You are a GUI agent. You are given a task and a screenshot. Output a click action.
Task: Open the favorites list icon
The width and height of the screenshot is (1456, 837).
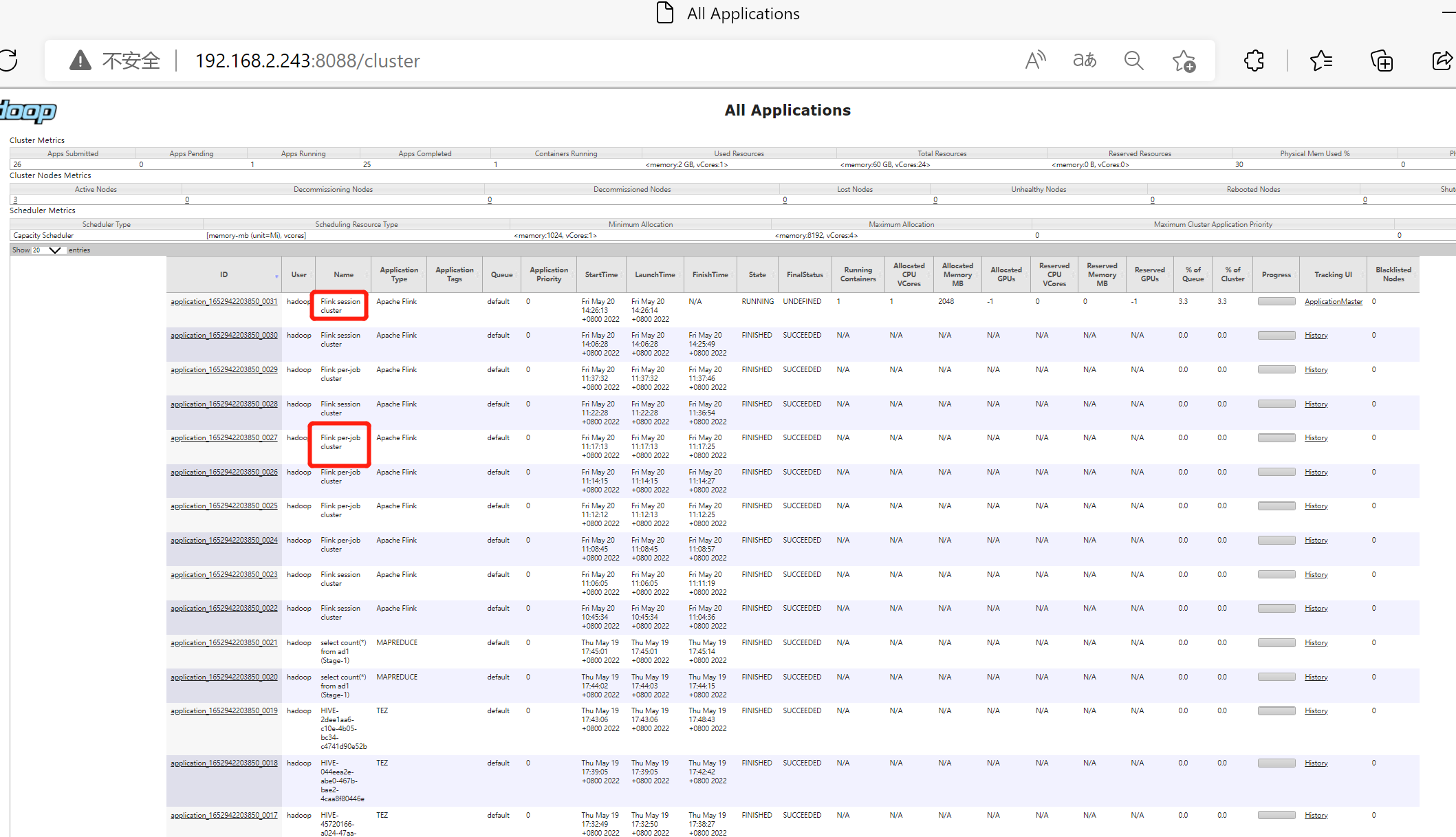(x=1321, y=61)
